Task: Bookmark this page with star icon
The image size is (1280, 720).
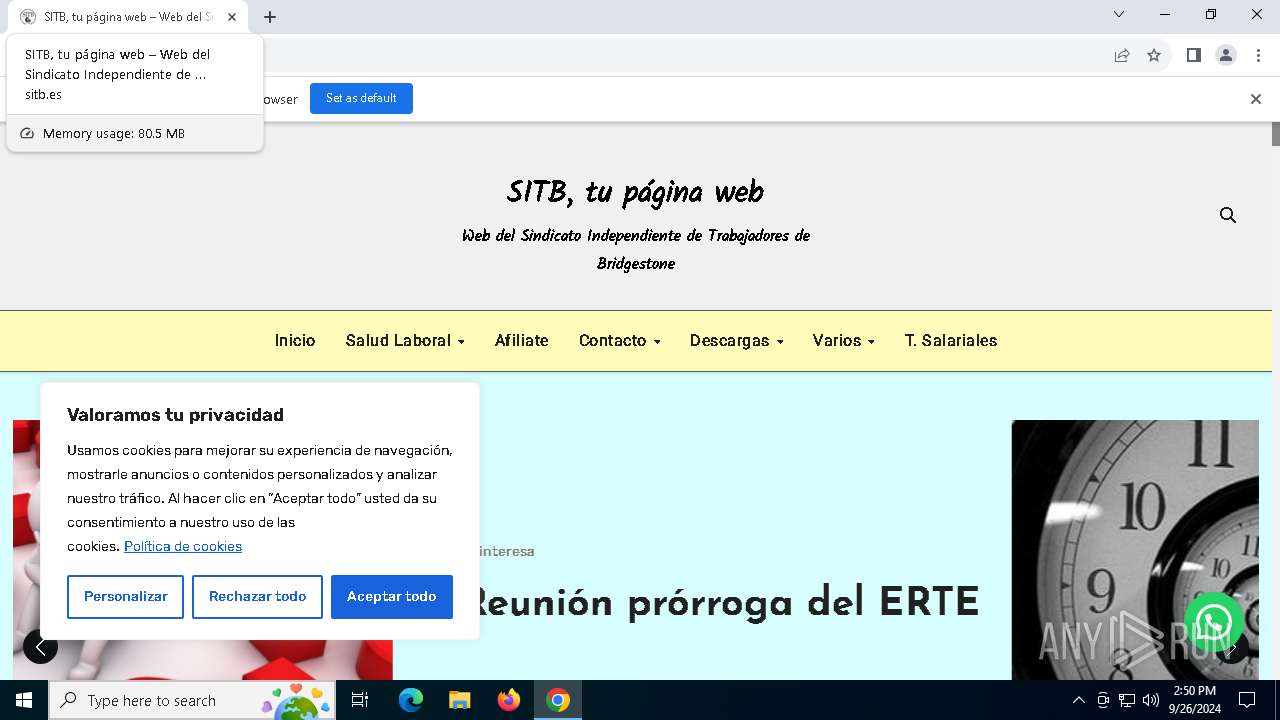Action: pyautogui.click(x=1154, y=55)
